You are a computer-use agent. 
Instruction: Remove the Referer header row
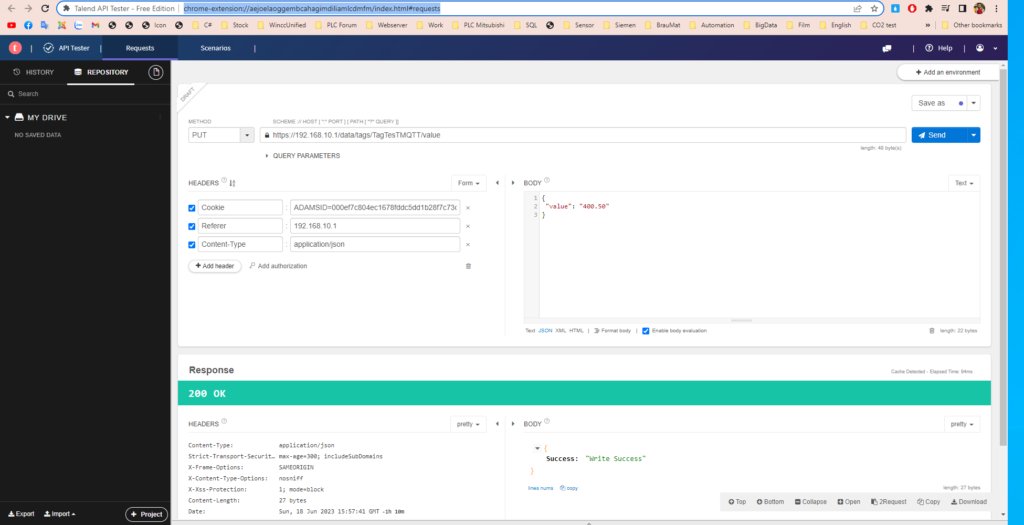(x=468, y=226)
